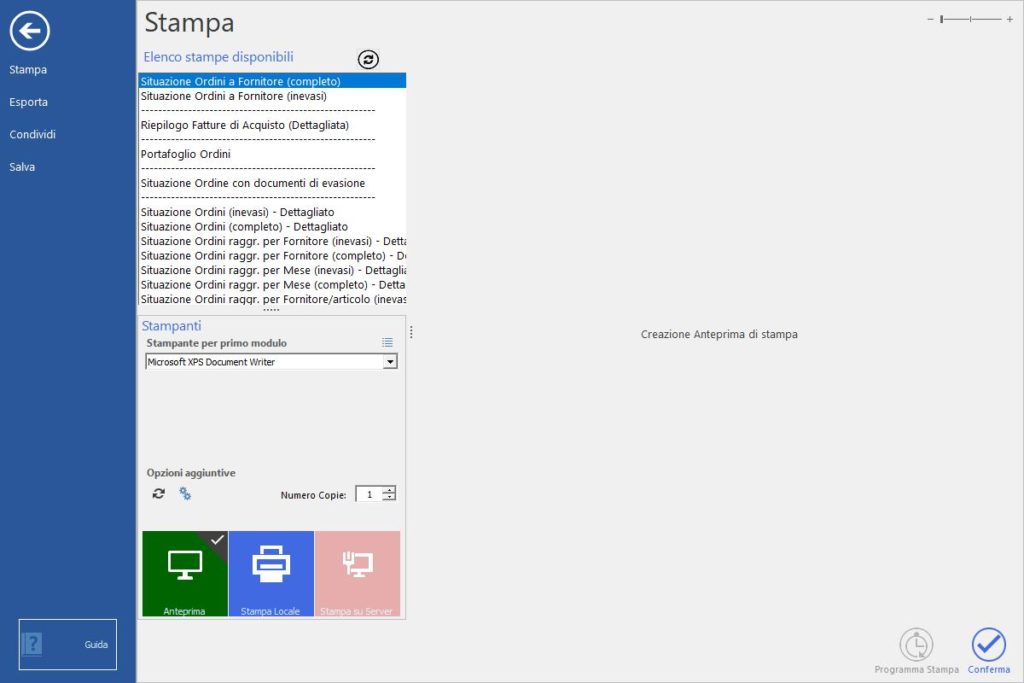1024x683 pixels.
Task: Select Riepilogo Fatture di Acquisto (Dettagliata)
Action: pyautogui.click(x=272, y=125)
